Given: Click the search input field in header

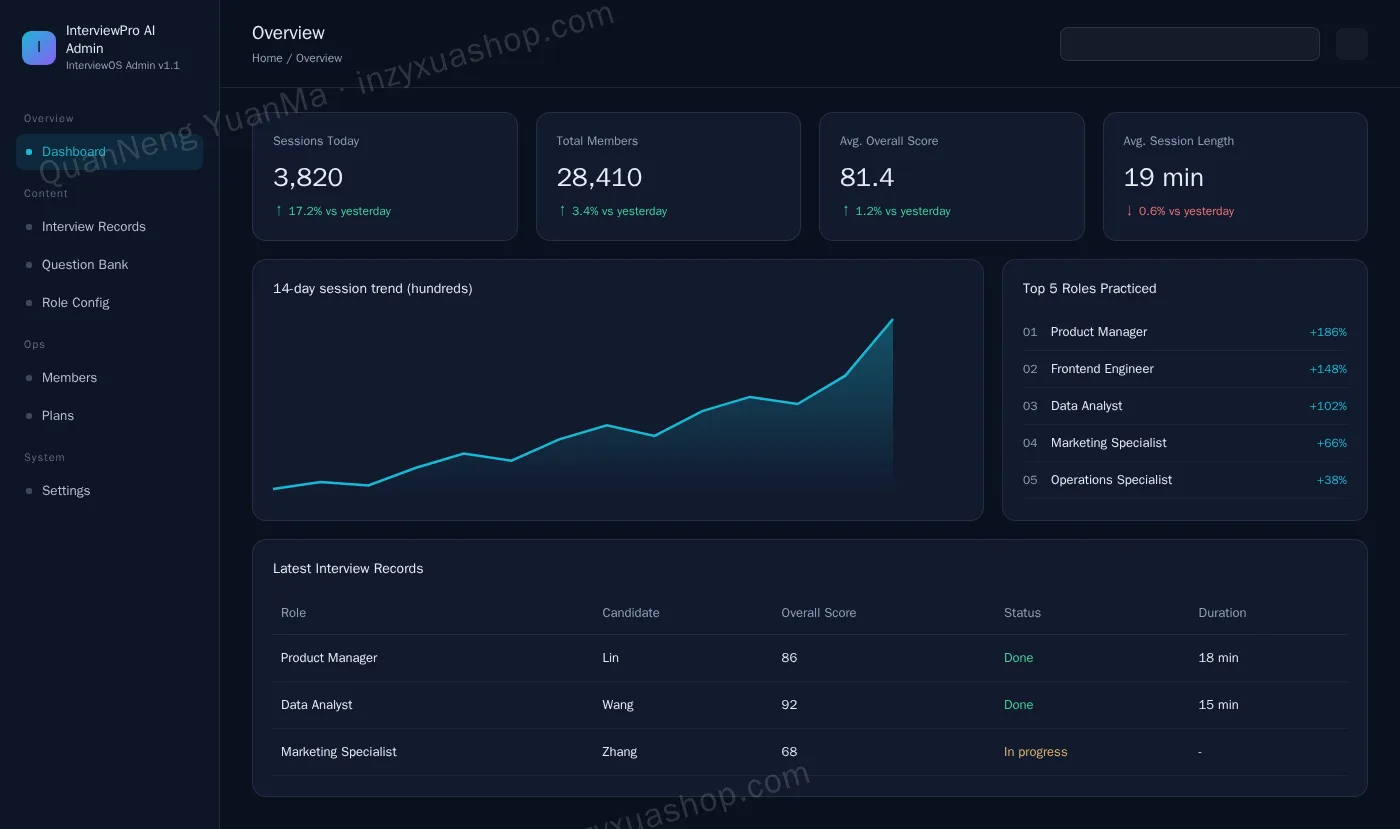Looking at the screenshot, I should point(1189,44).
